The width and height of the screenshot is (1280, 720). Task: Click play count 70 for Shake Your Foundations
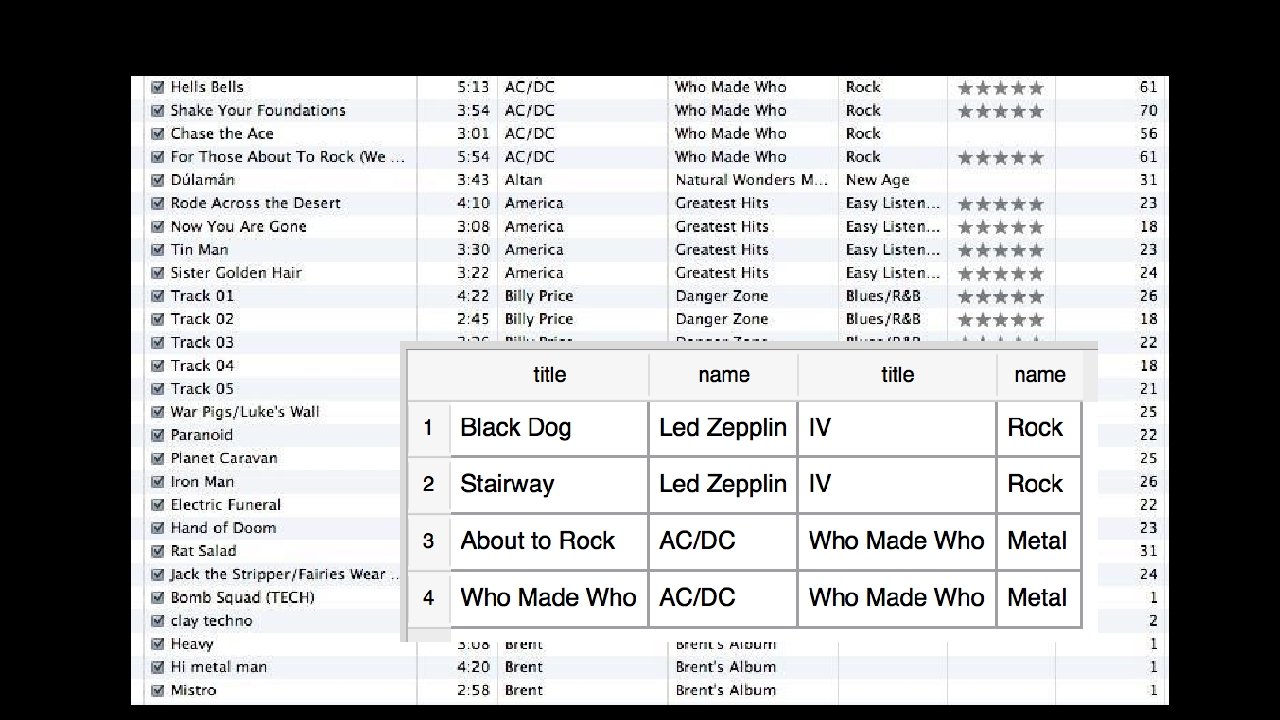tap(1148, 110)
